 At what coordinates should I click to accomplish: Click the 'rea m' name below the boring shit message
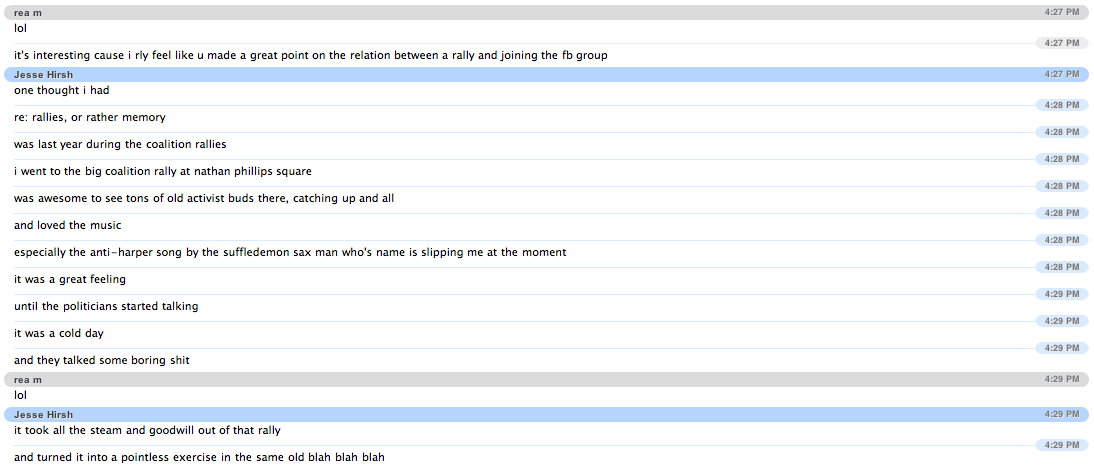click(28, 380)
